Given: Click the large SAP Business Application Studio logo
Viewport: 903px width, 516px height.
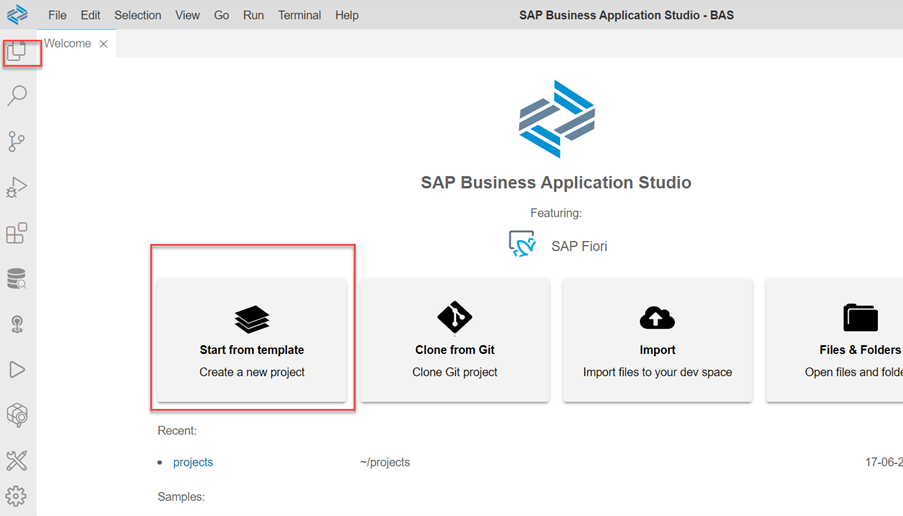Looking at the screenshot, I should (557, 119).
